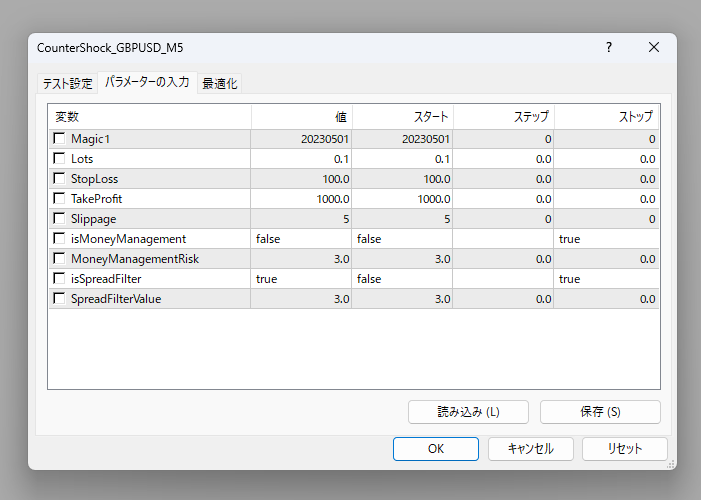Click the isMoneyManagement value cell showing false
The width and height of the screenshot is (701, 500).
[300, 239]
